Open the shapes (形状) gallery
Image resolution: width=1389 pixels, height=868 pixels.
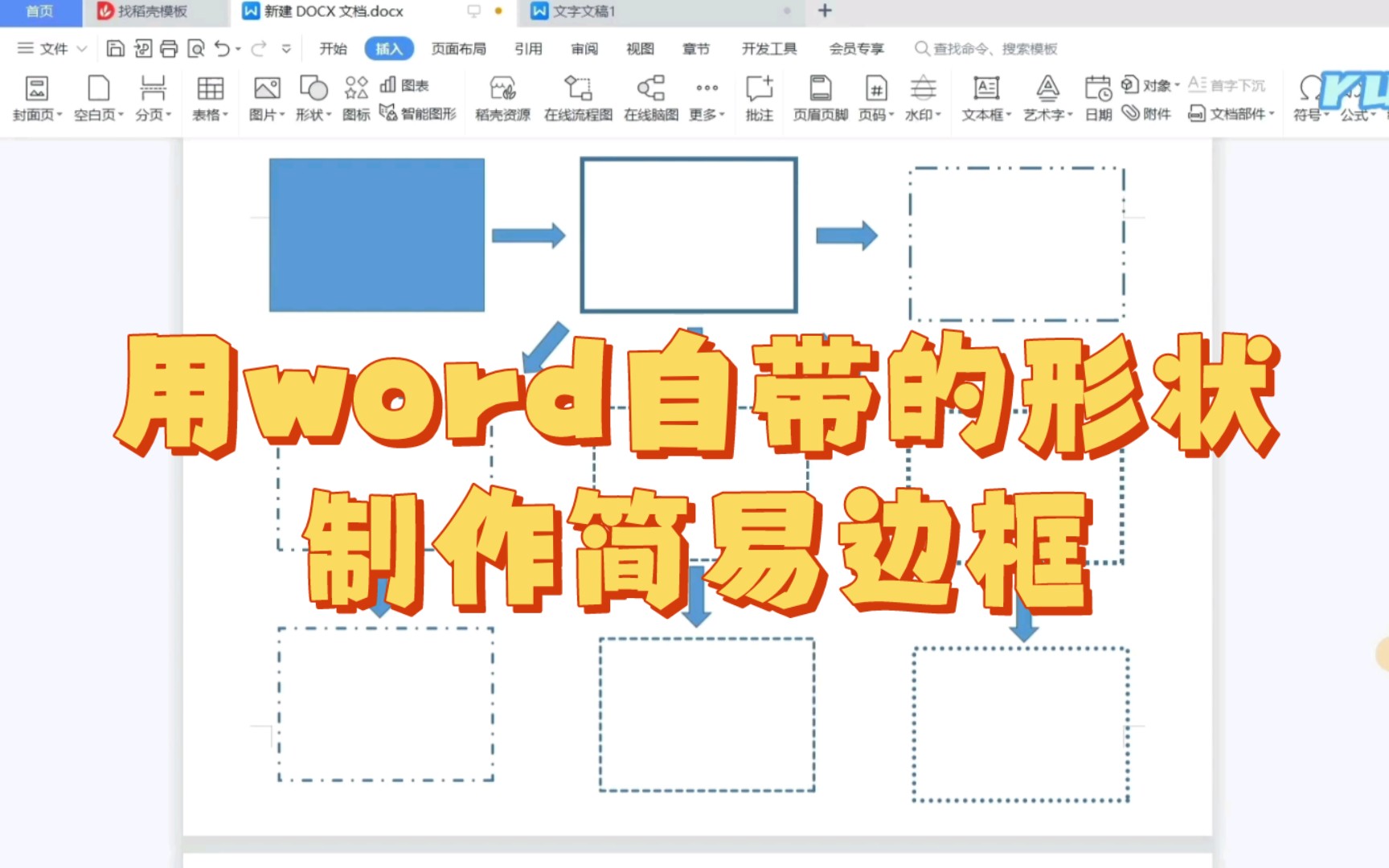pos(313,98)
